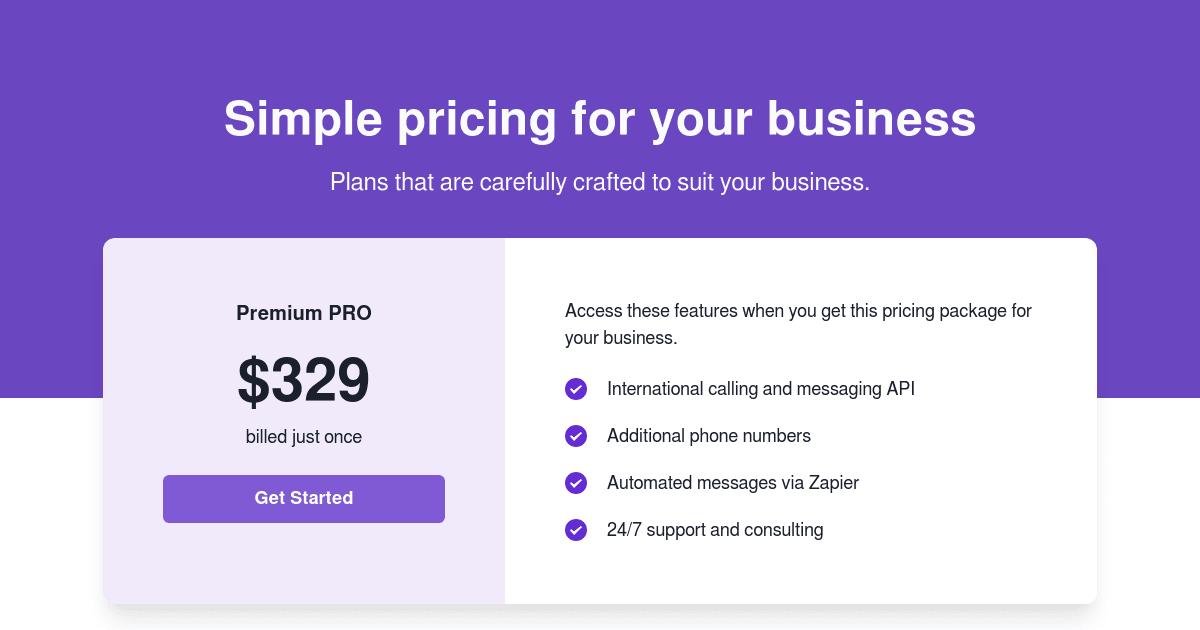Click the word 'business' in the main heading

click(x=872, y=119)
